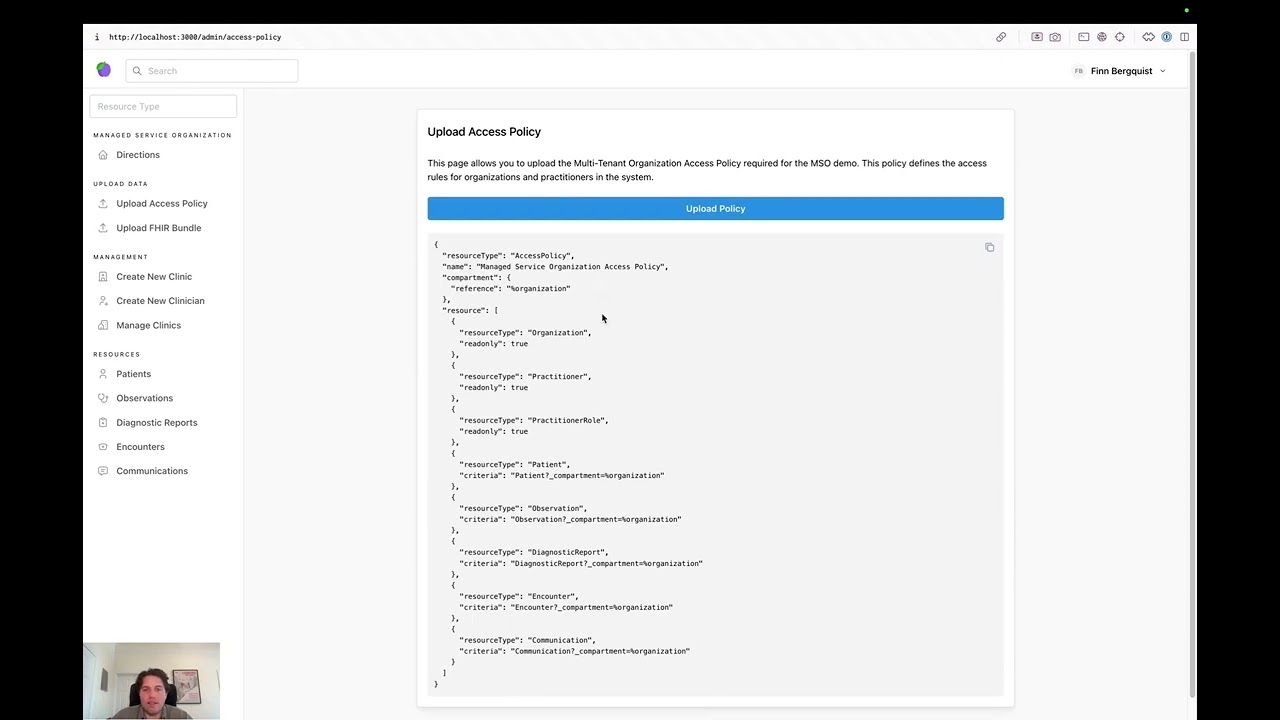This screenshot has width=1280, height=720.
Task: Select Upload Access Policy in sidebar
Action: (x=162, y=203)
